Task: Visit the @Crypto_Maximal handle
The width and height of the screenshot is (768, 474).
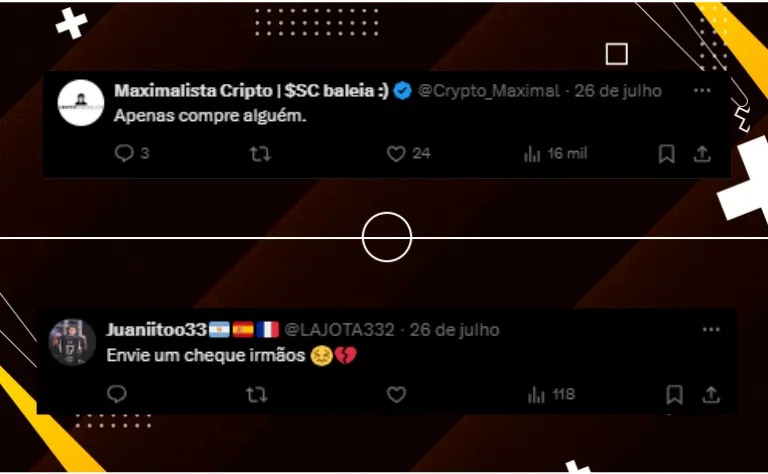Action: click(x=488, y=91)
